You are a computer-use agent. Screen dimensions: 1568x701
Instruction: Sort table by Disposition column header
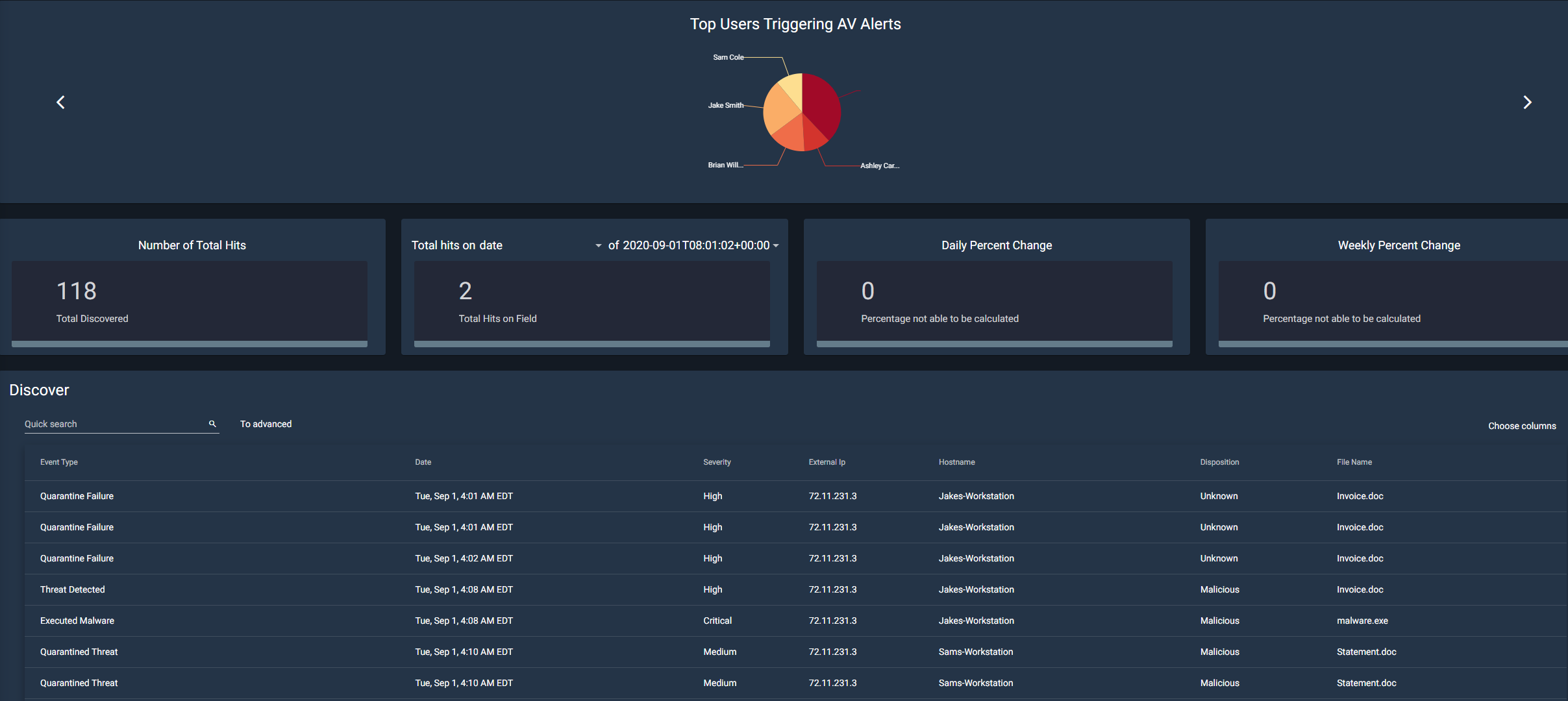click(x=1219, y=462)
